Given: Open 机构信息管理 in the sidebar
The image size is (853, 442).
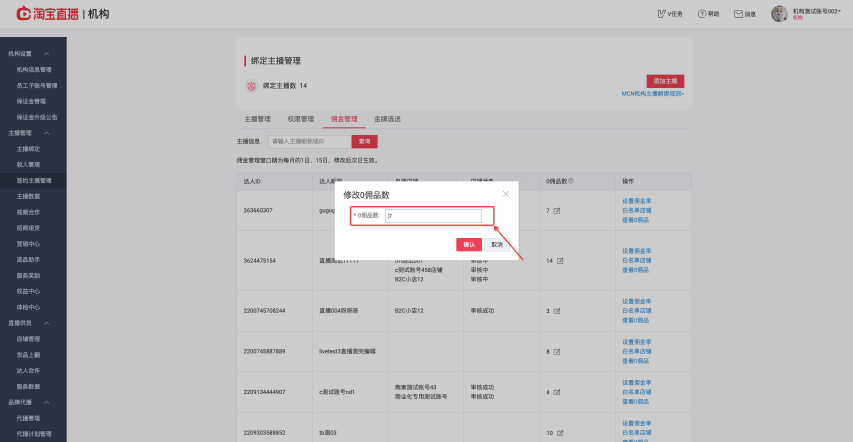Looking at the screenshot, I should coord(34,70).
